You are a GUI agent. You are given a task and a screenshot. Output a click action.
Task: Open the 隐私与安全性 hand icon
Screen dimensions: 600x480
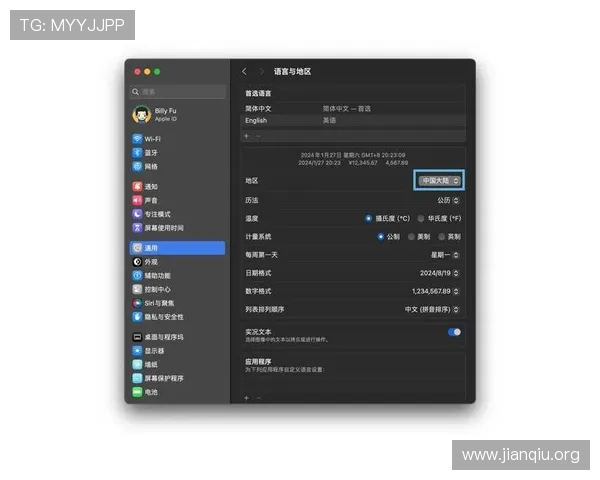tap(137, 317)
